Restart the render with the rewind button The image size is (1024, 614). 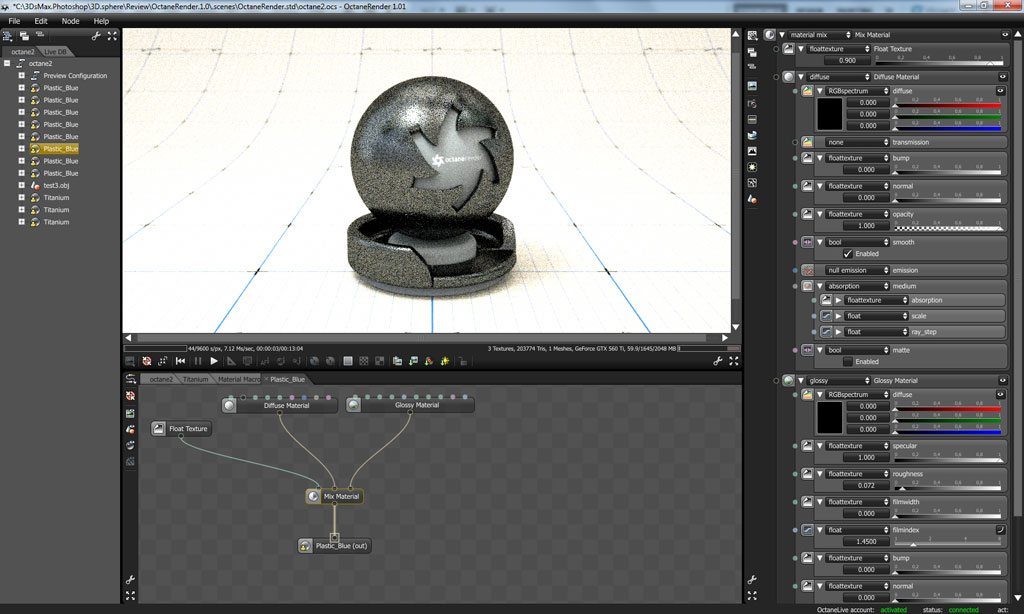(x=181, y=361)
